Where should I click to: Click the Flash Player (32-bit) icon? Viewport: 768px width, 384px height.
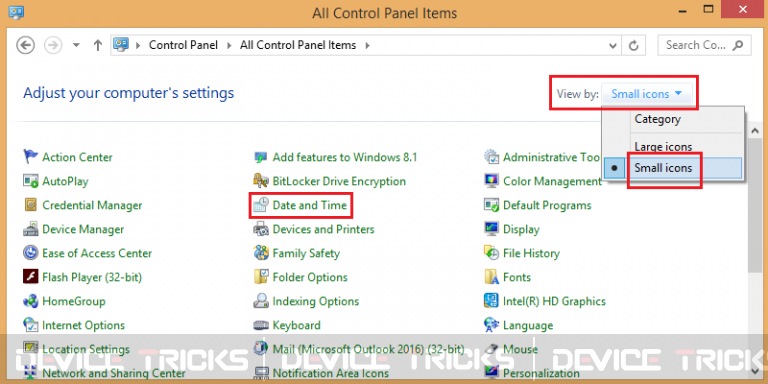coord(30,277)
